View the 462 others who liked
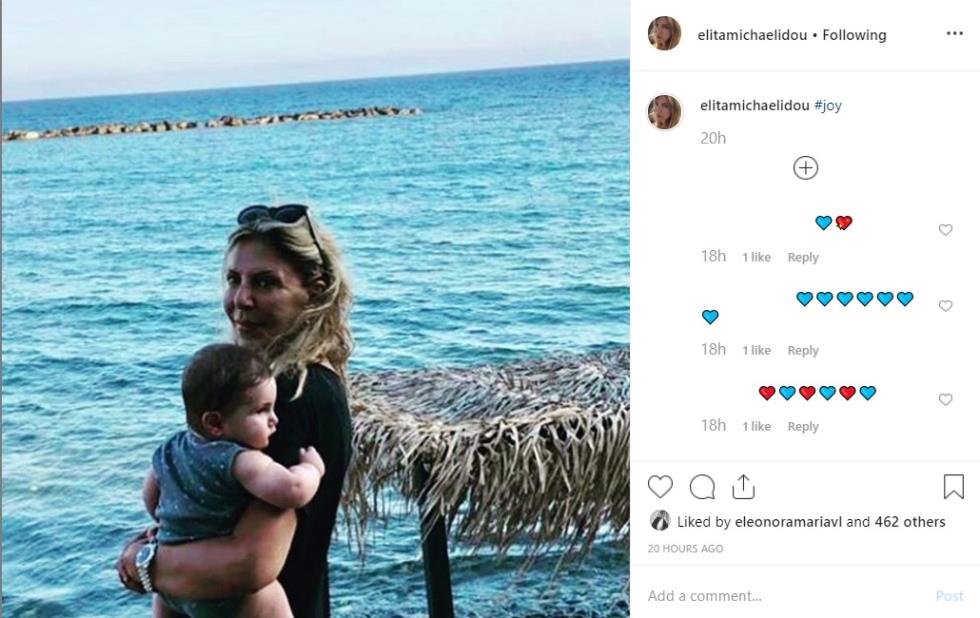 click(x=910, y=521)
